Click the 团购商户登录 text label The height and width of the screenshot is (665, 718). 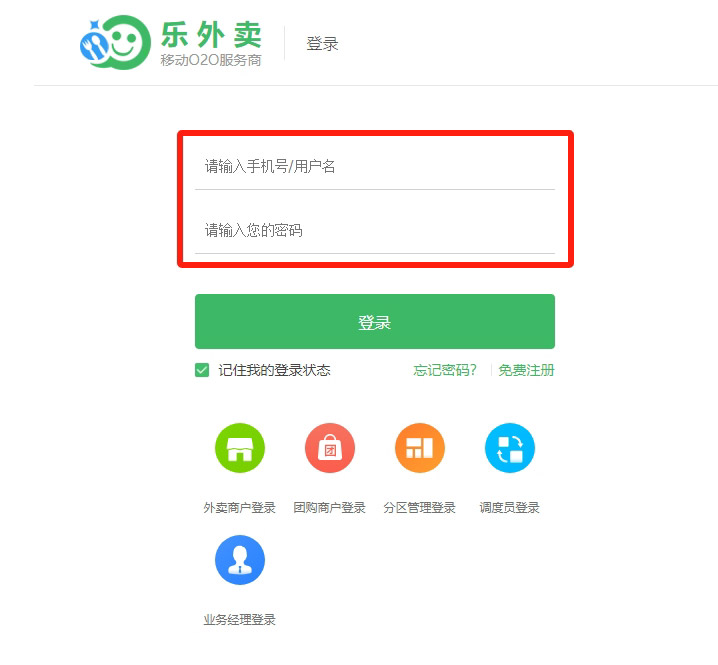pos(330,507)
